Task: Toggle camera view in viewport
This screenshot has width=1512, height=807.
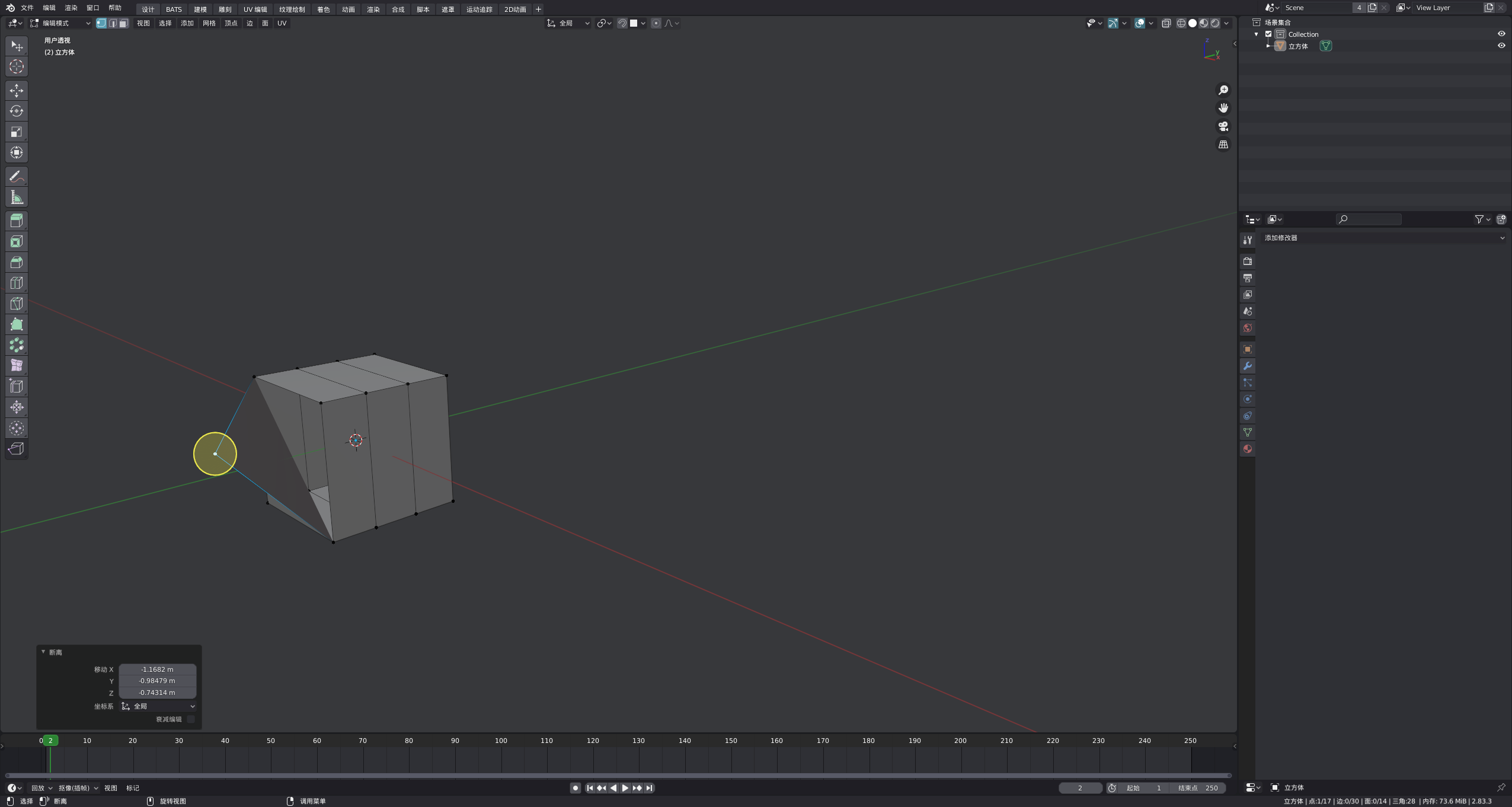Action: [x=1223, y=126]
